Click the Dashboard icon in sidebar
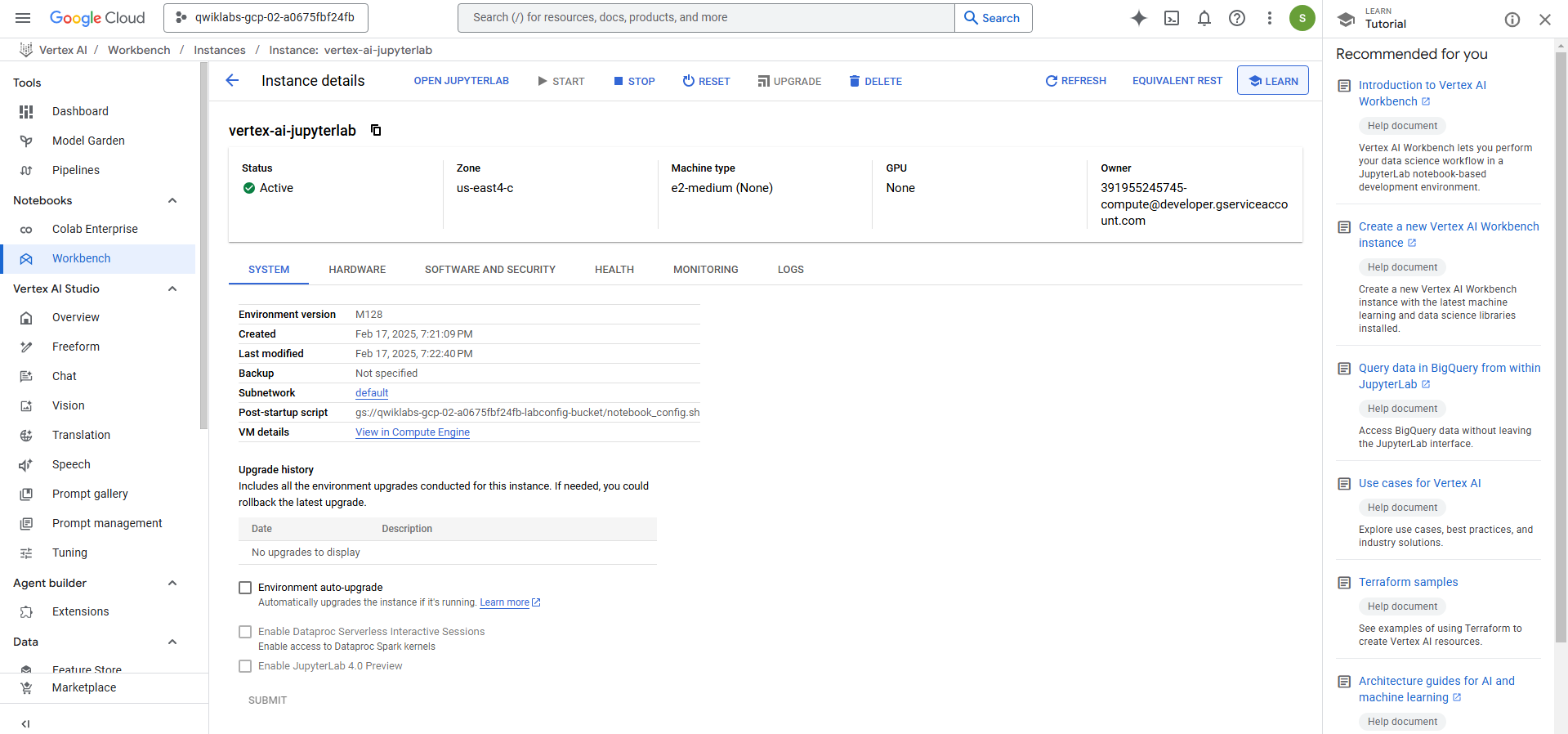 26,111
